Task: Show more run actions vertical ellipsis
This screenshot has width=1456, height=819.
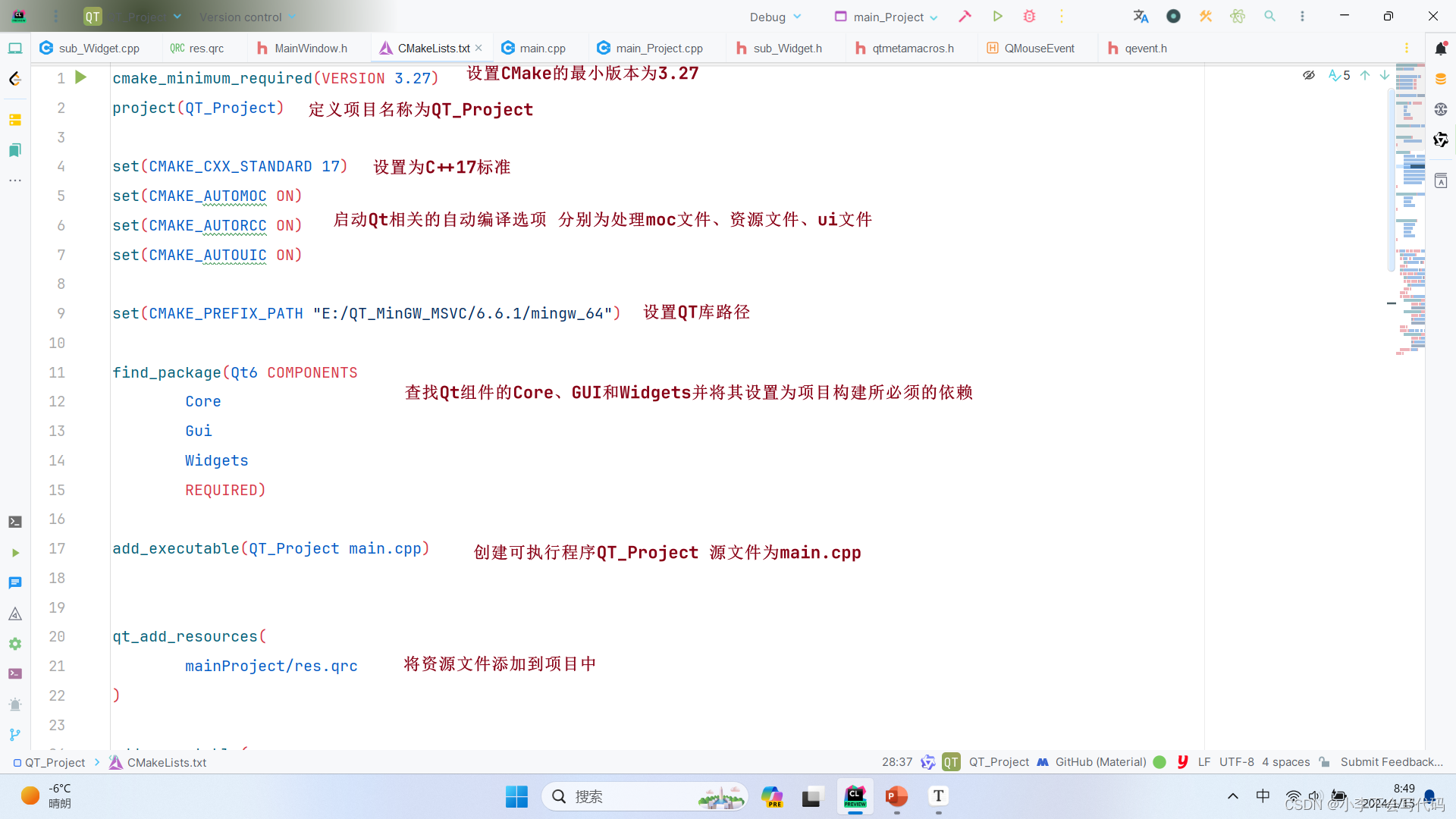Action: (x=1062, y=16)
